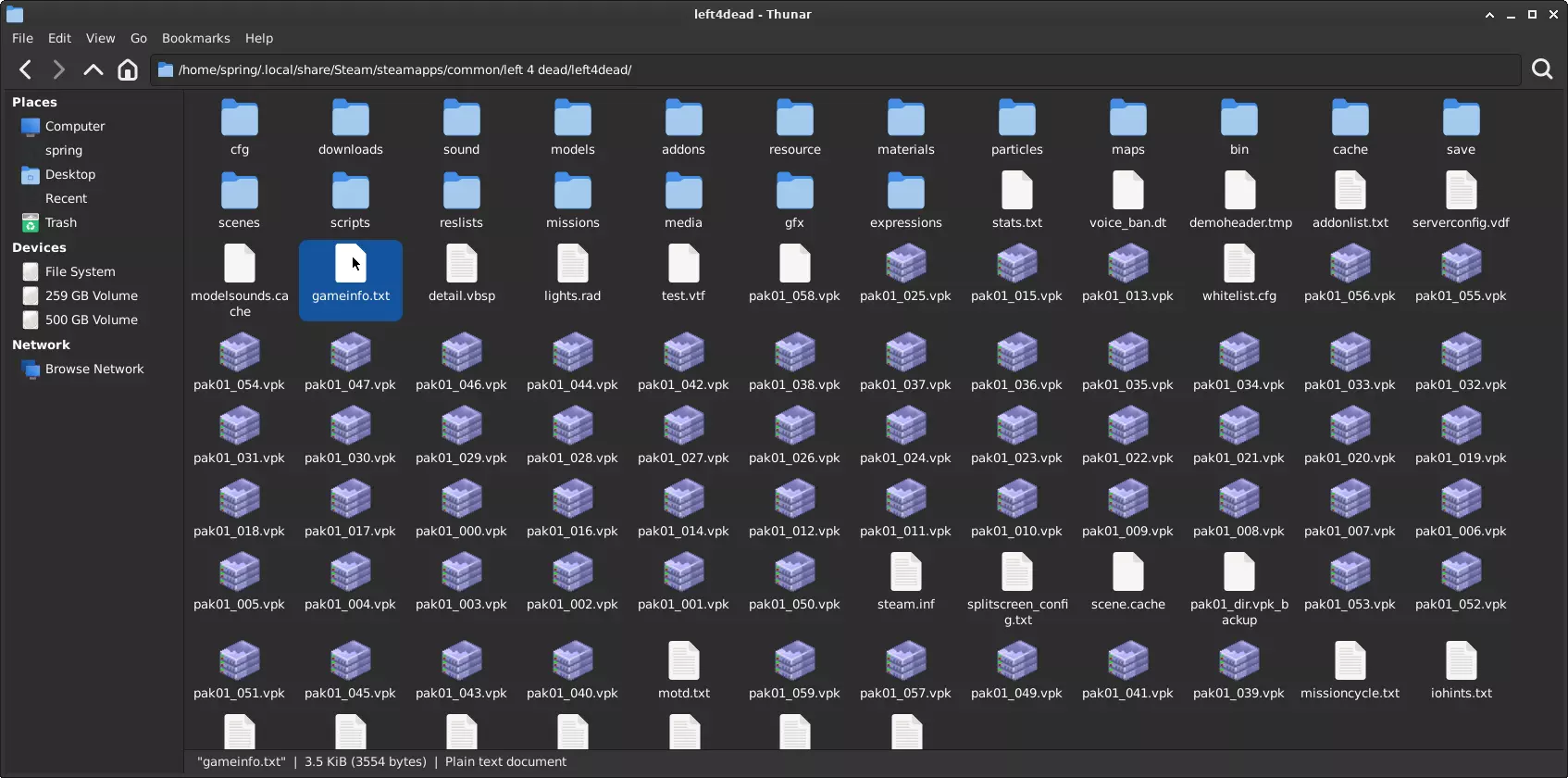The height and width of the screenshot is (778, 1568).
Task: Click the voice_ban.dt file name label
Action: (1128, 222)
